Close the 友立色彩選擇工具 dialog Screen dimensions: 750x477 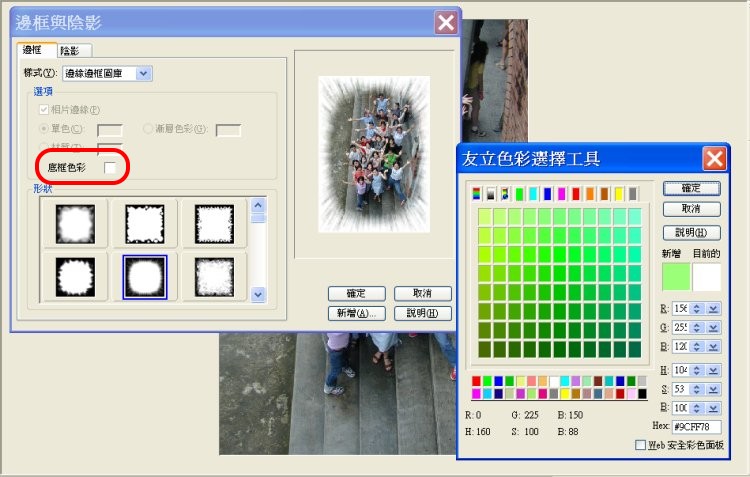(713, 158)
